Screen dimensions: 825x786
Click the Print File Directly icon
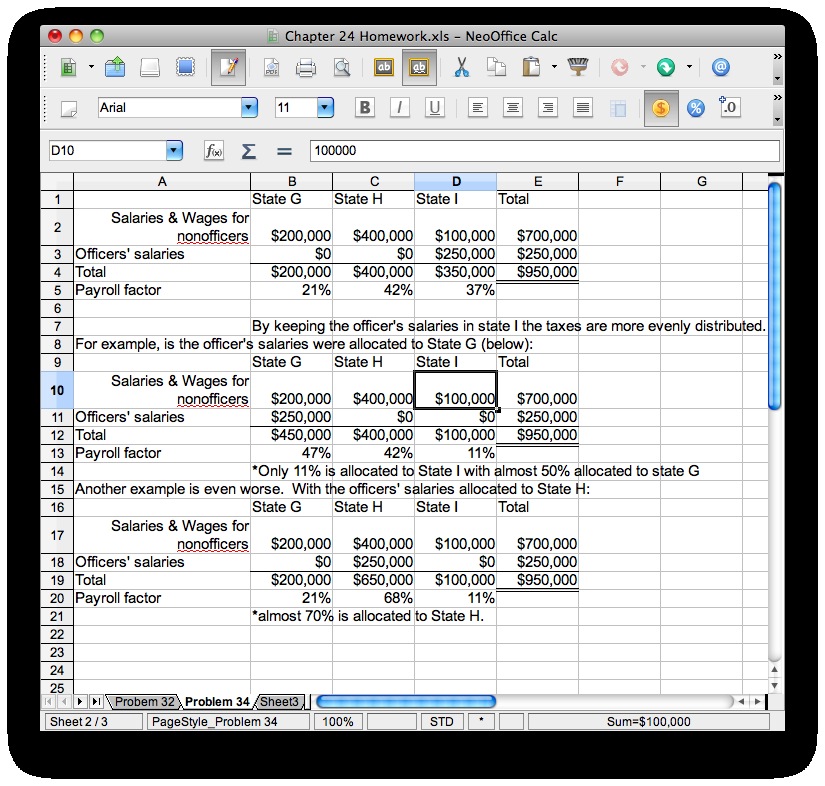[306, 67]
